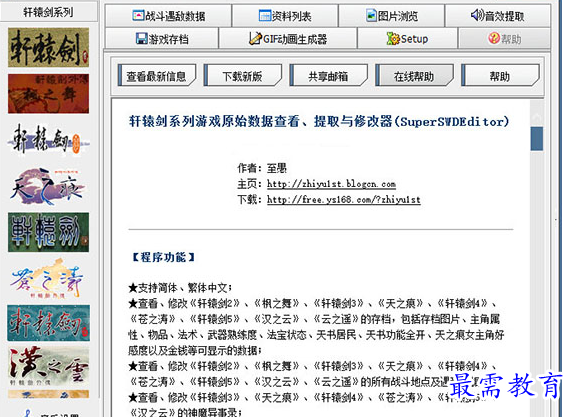Click the 图片浏览 image icon
The height and width of the screenshot is (417, 571).
pyautogui.click(x=371, y=15)
